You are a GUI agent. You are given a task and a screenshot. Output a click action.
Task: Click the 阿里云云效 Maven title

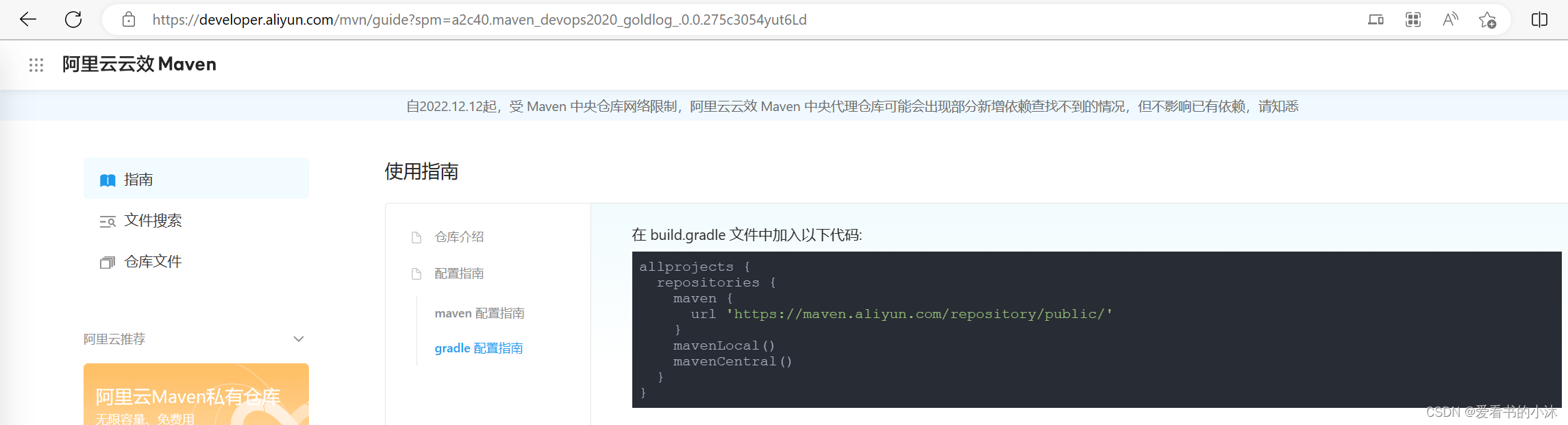139,64
